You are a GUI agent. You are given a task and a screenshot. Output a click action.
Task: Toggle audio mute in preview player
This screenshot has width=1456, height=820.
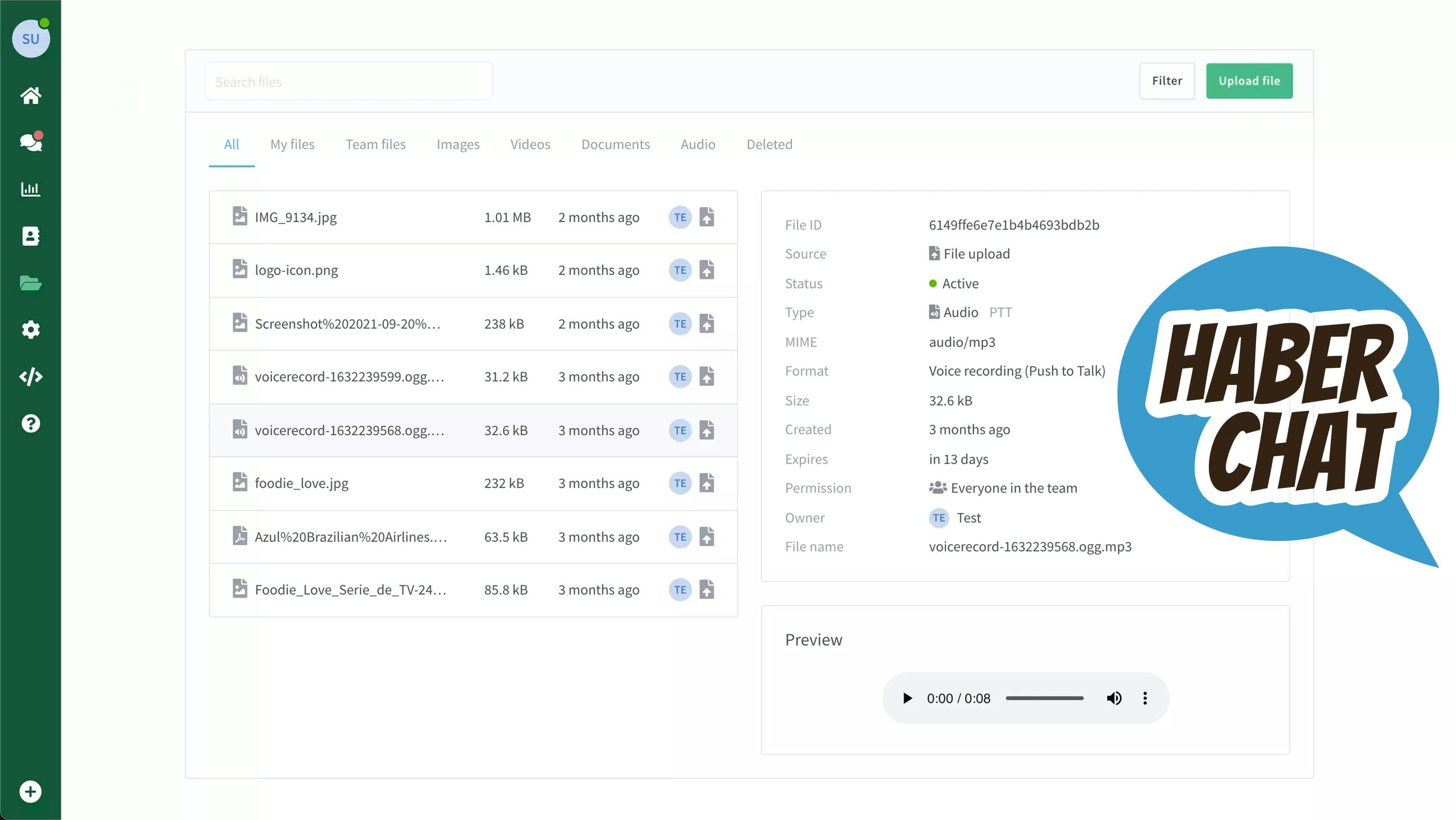click(1115, 698)
